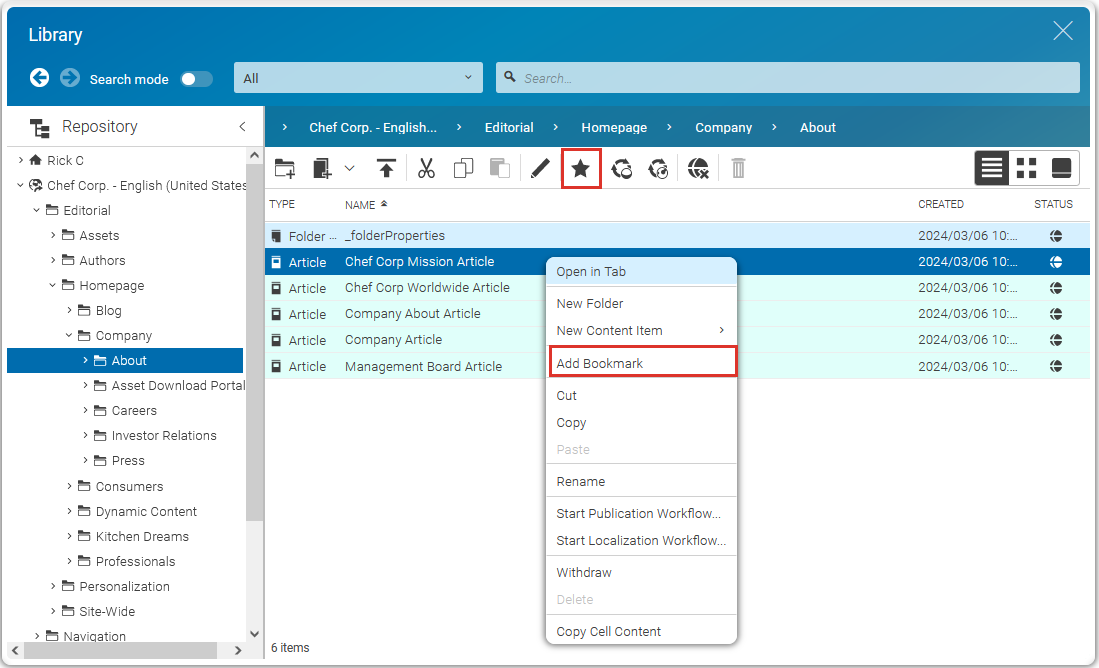Image resolution: width=1099 pixels, height=668 pixels.
Task: Switch to list view
Action: 992,168
